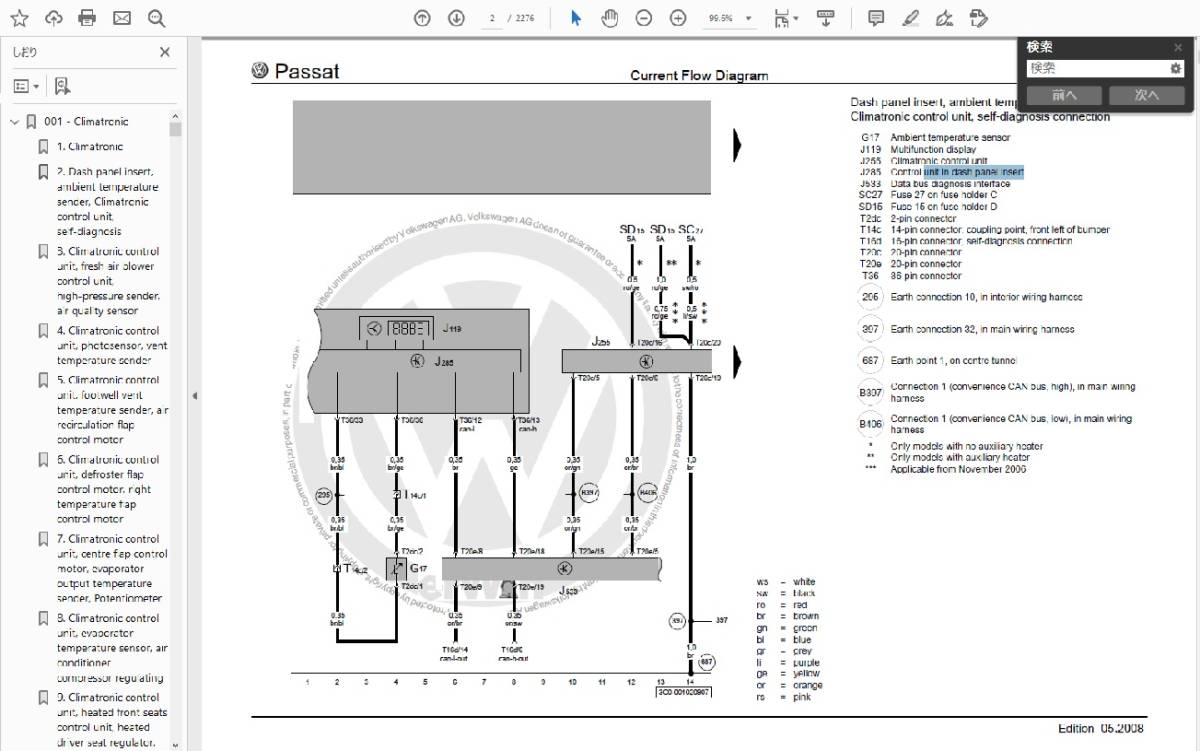Activate the arrow selection tool

pos(576,18)
